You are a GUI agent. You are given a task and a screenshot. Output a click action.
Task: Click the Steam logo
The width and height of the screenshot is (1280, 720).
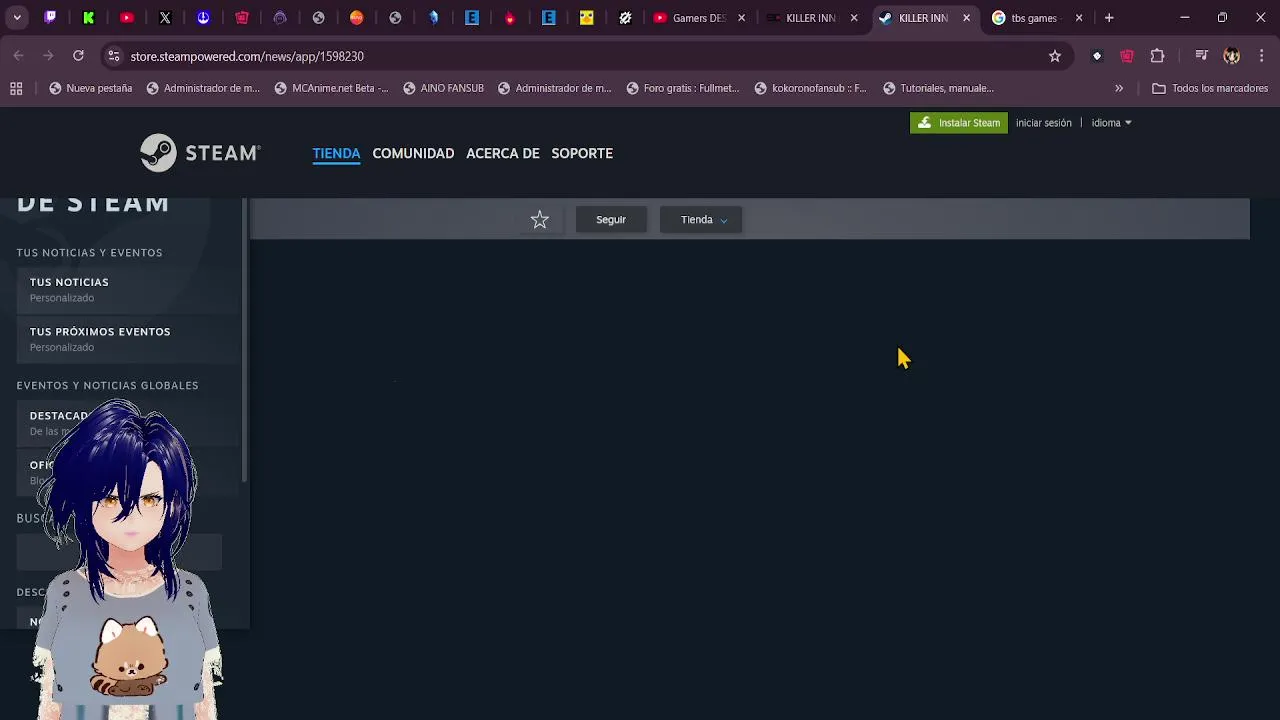pyautogui.click(x=200, y=153)
